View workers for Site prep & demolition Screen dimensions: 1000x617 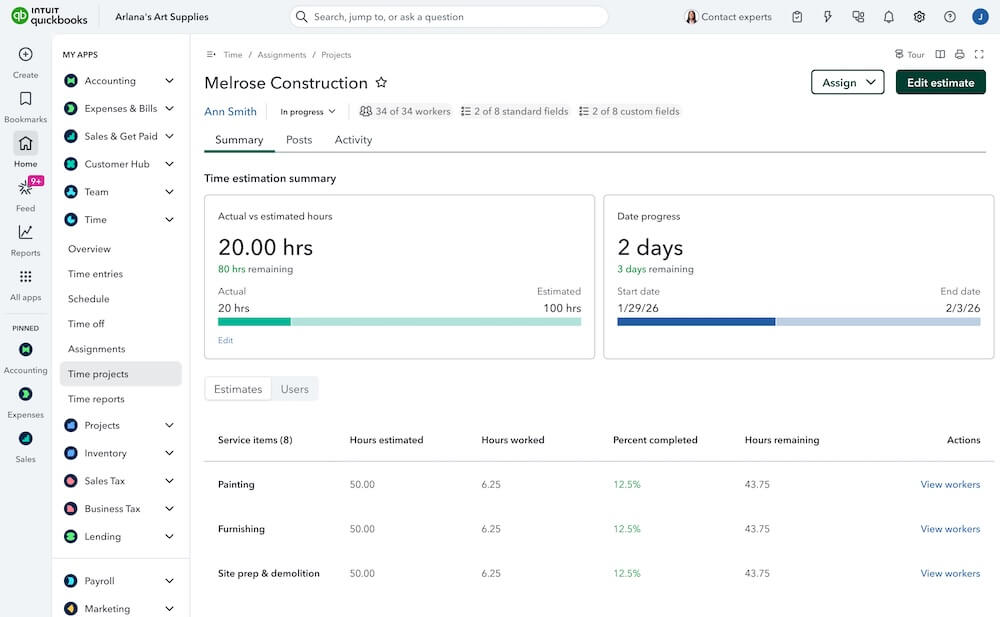(950, 574)
